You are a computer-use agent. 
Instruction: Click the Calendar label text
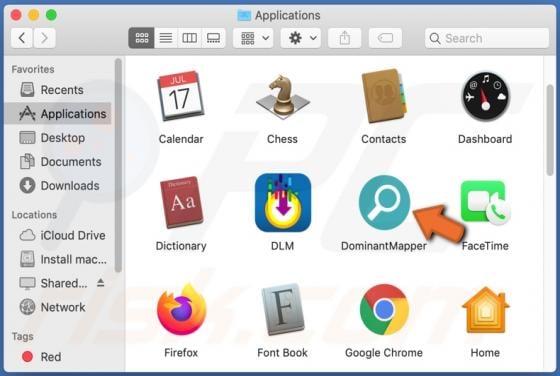(181, 139)
